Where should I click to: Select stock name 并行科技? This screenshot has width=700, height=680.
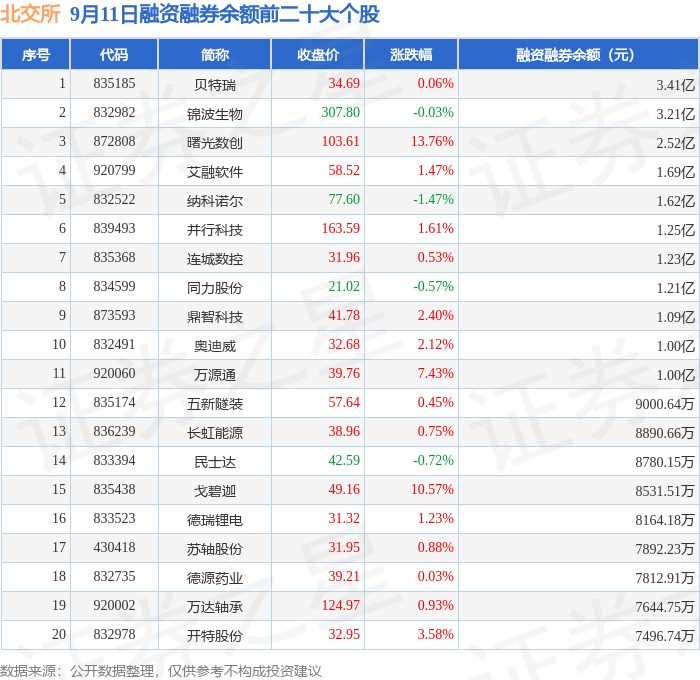coord(215,230)
